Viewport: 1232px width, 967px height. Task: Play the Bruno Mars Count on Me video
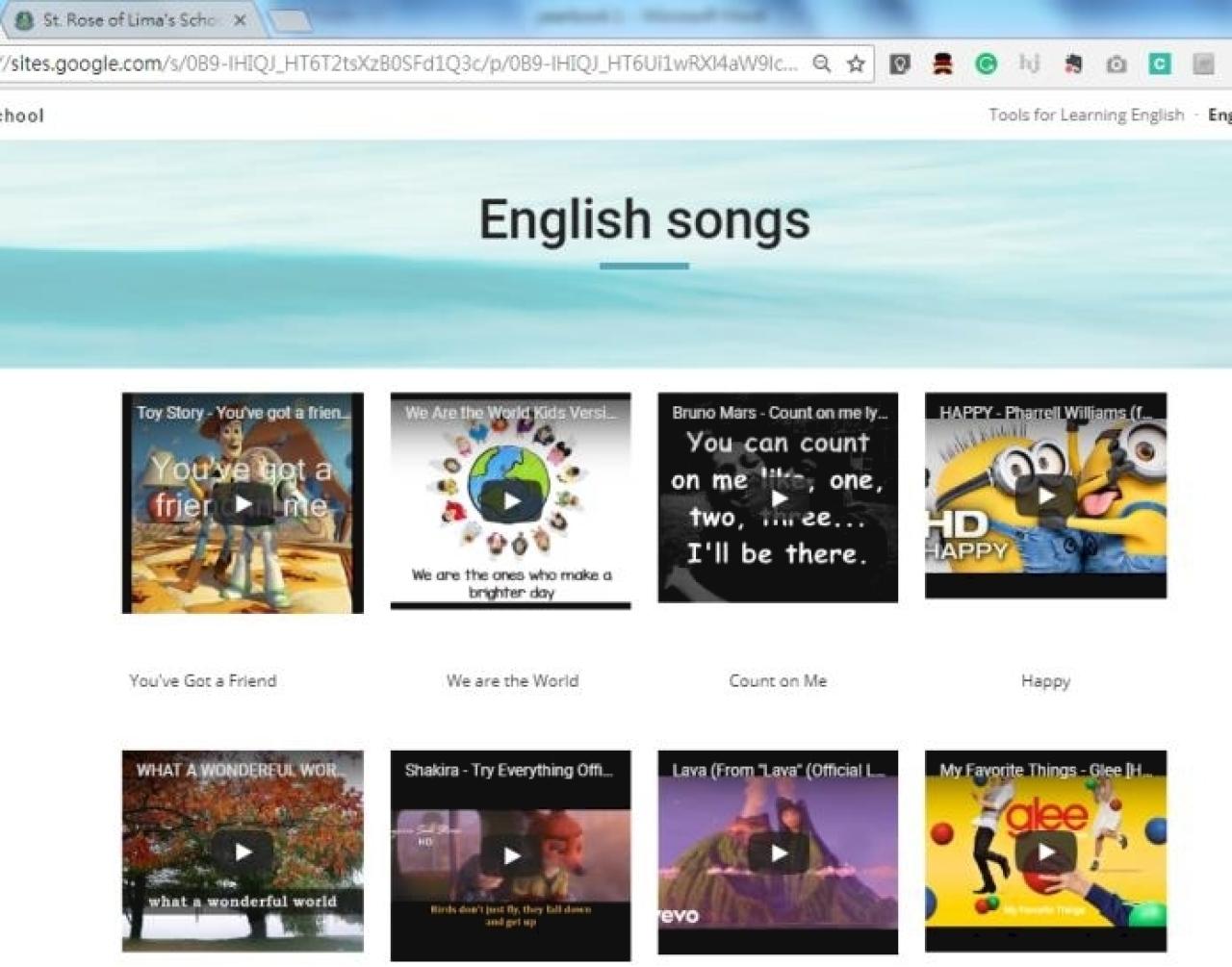[779, 498]
